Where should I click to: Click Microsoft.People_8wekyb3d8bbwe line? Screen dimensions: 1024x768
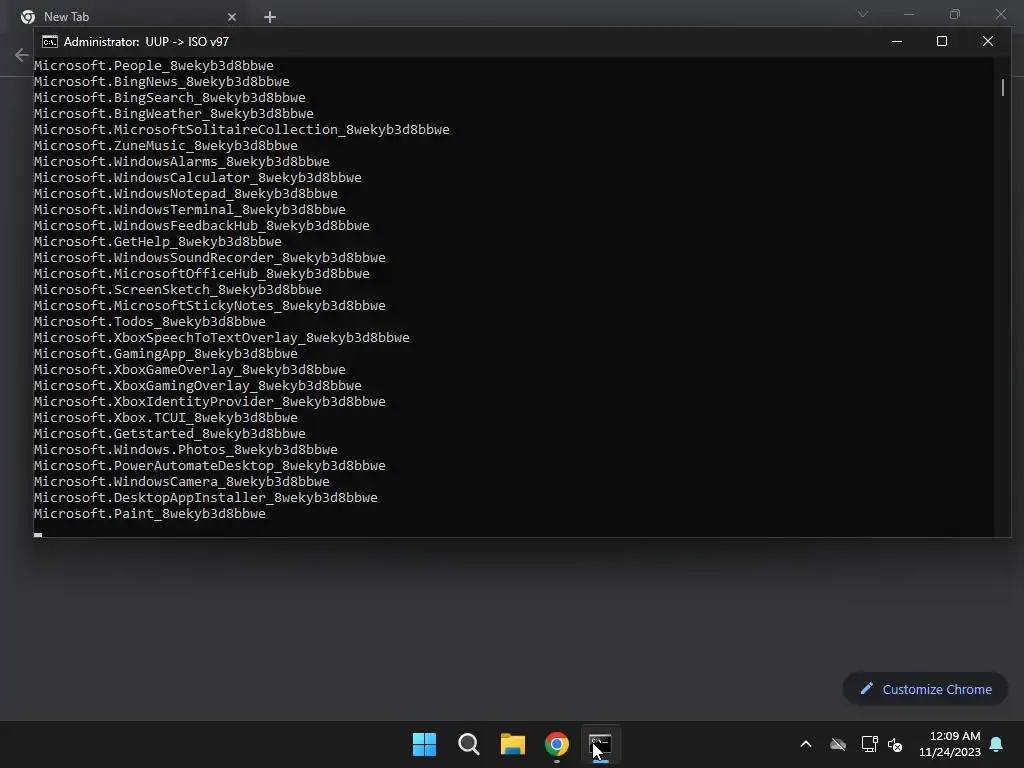click(153, 65)
